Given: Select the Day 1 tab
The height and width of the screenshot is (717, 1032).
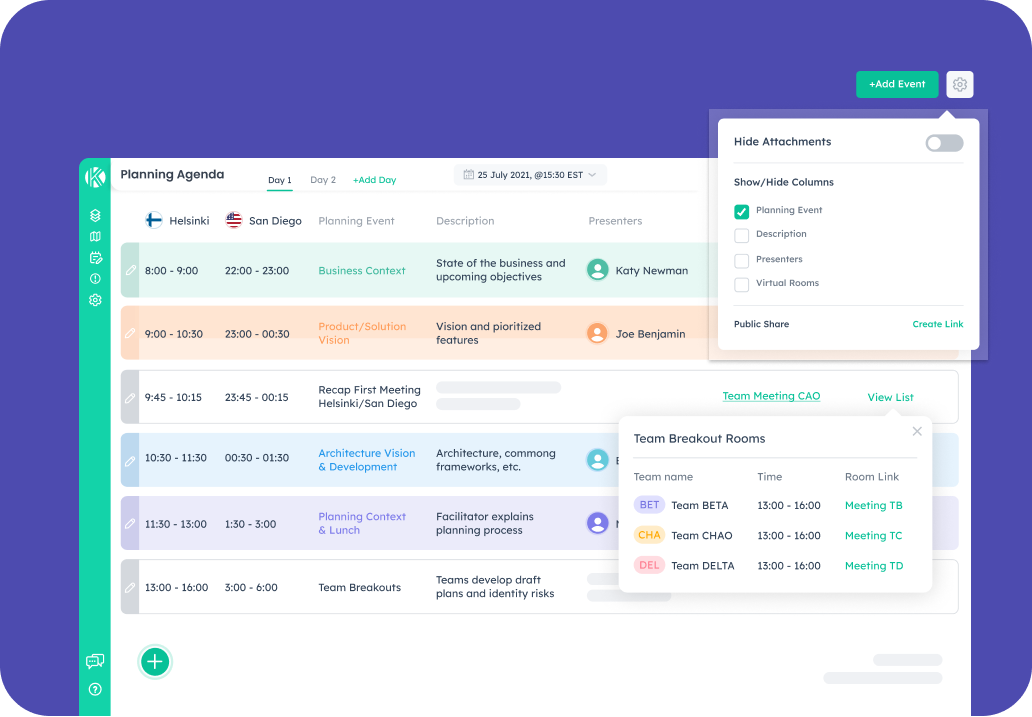Looking at the screenshot, I should tap(280, 180).
